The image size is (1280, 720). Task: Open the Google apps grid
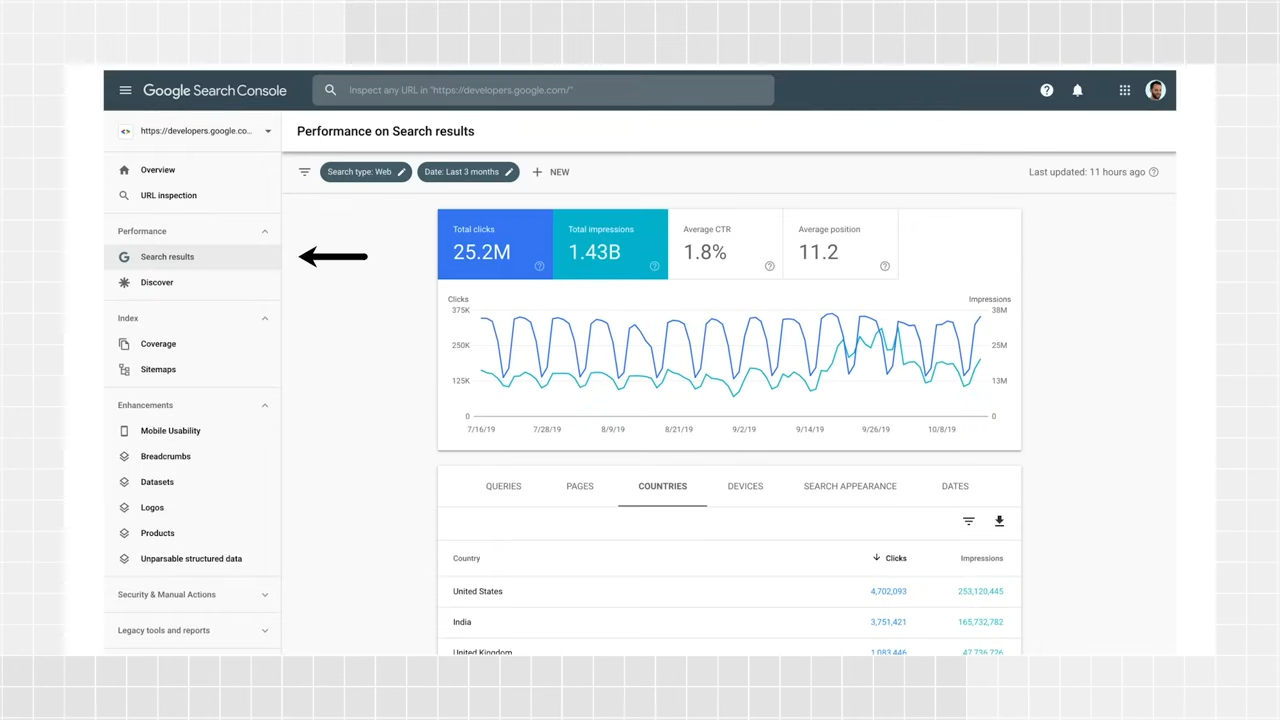[x=1125, y=90]
